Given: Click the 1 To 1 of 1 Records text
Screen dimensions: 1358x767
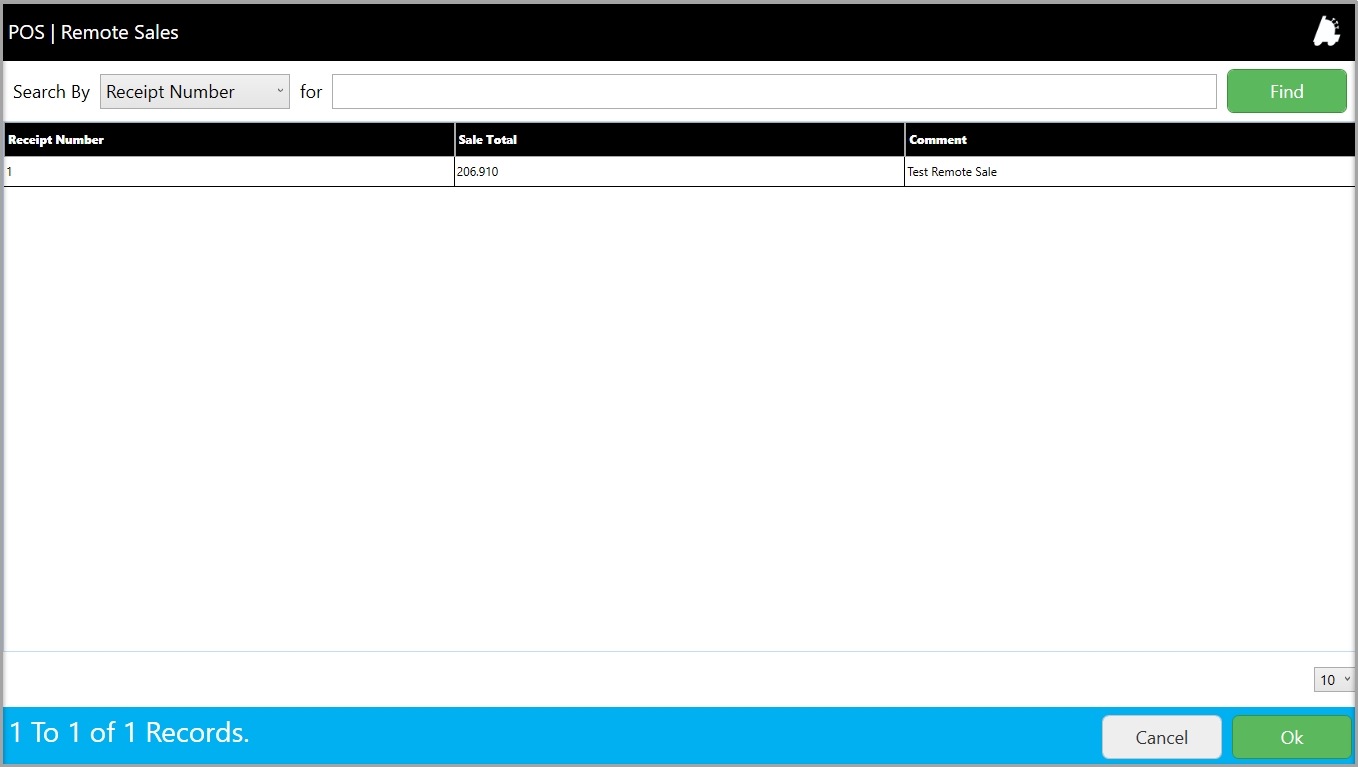Looking at the screenshot, I should click(x=129, y=733).
